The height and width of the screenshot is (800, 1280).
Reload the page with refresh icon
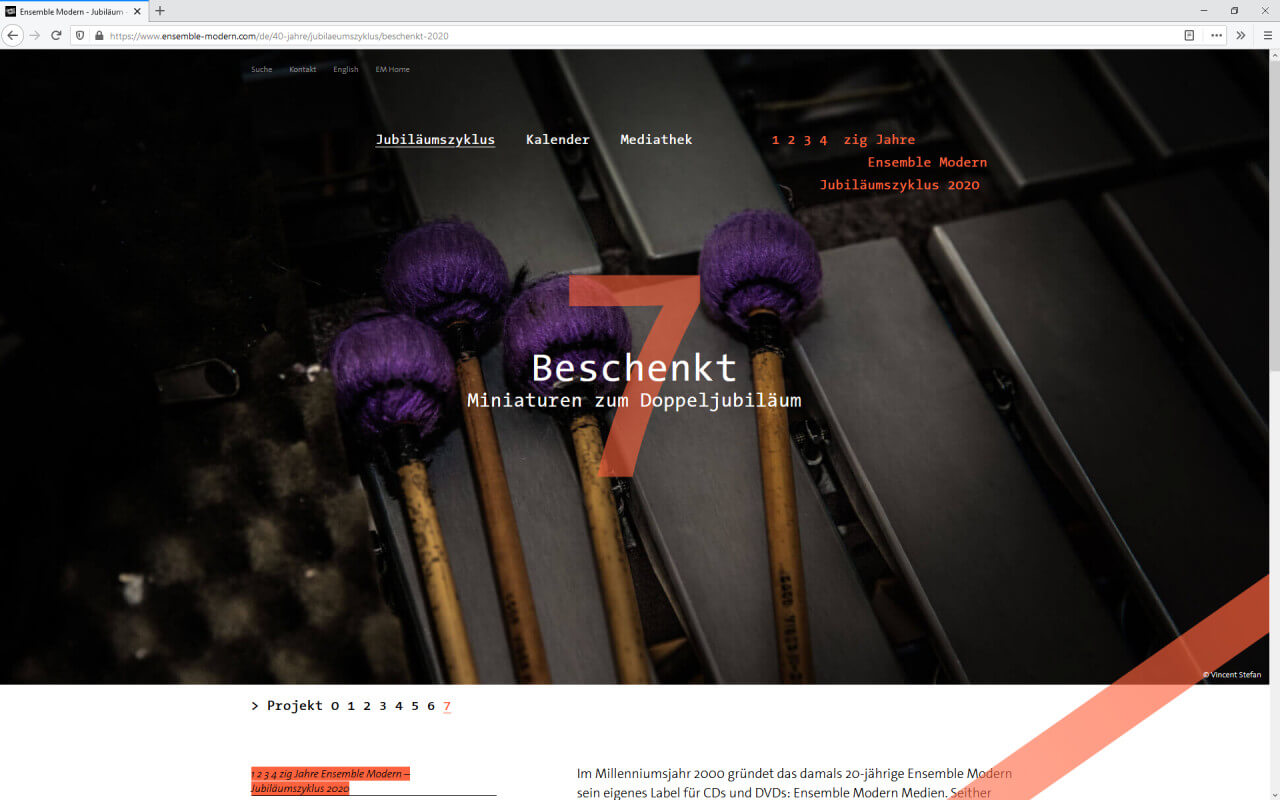(56, 35)
